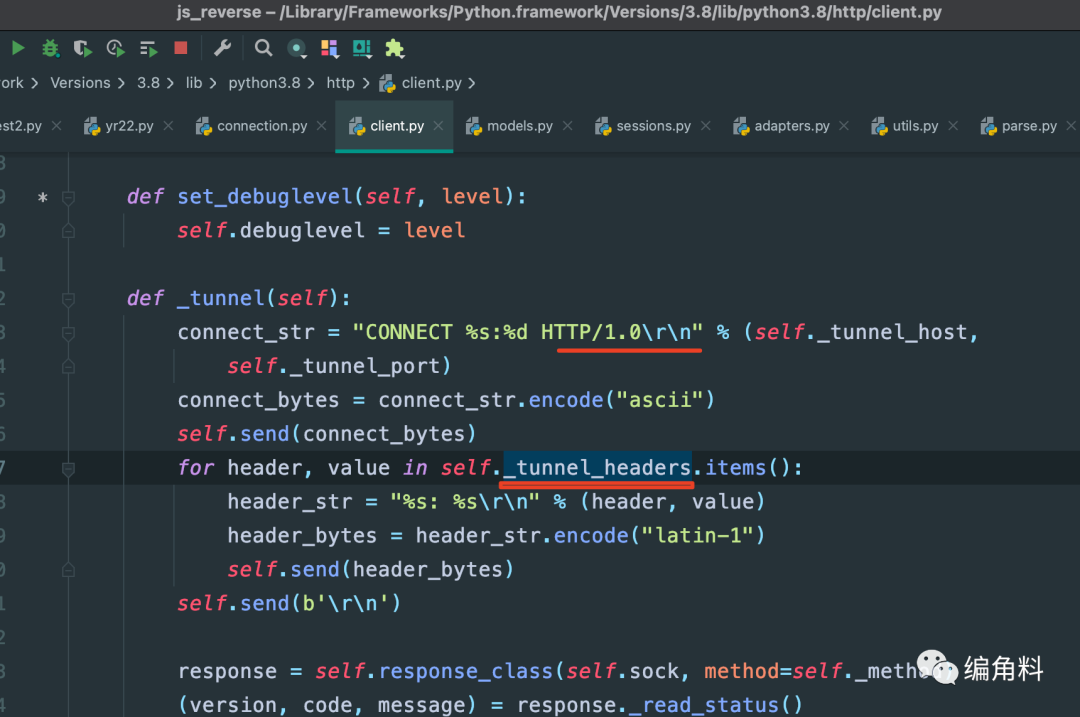Close the connection.py tab
The width and height of the screenshot is (1080, 717).
tap(322, 125)
